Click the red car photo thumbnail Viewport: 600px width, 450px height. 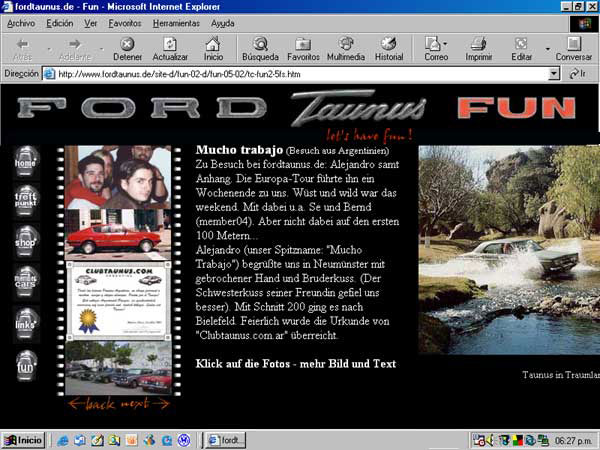(118, 235)
